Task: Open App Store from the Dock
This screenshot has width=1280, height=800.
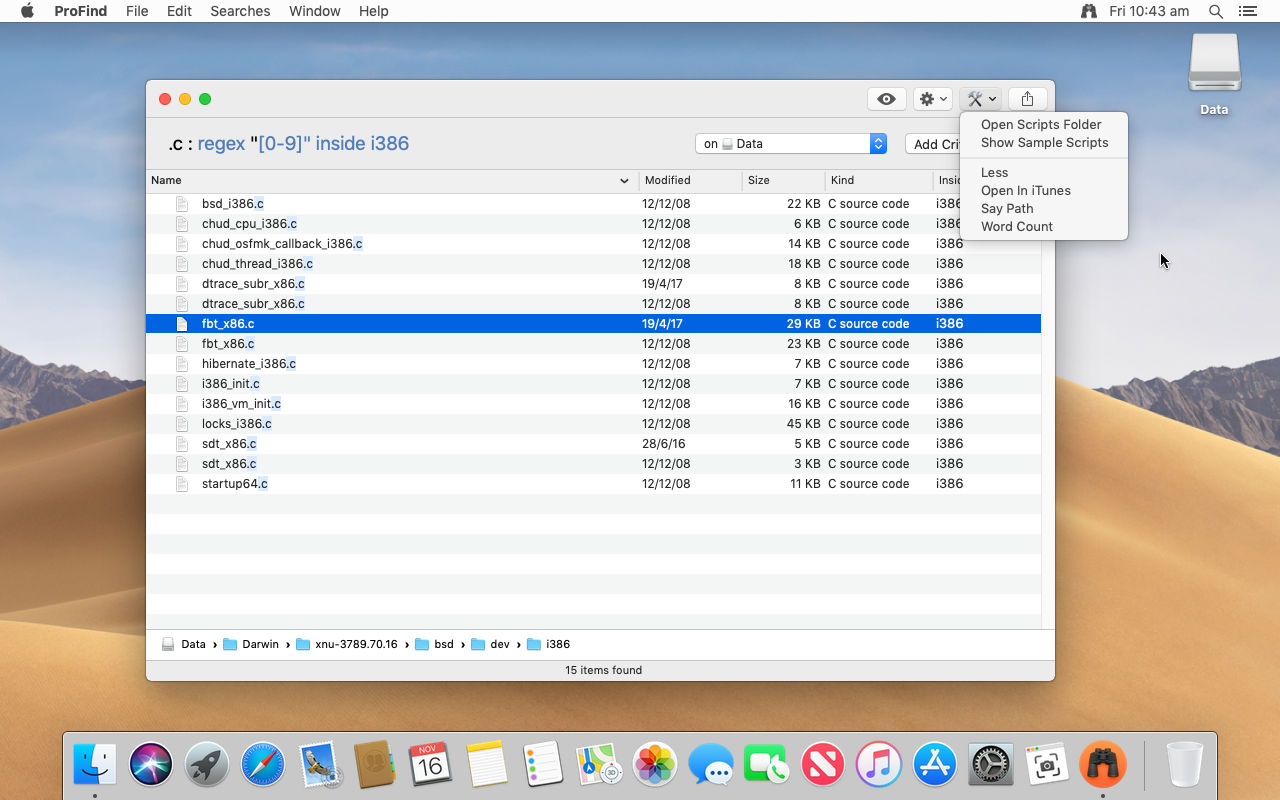Action: tap(935, 765)
